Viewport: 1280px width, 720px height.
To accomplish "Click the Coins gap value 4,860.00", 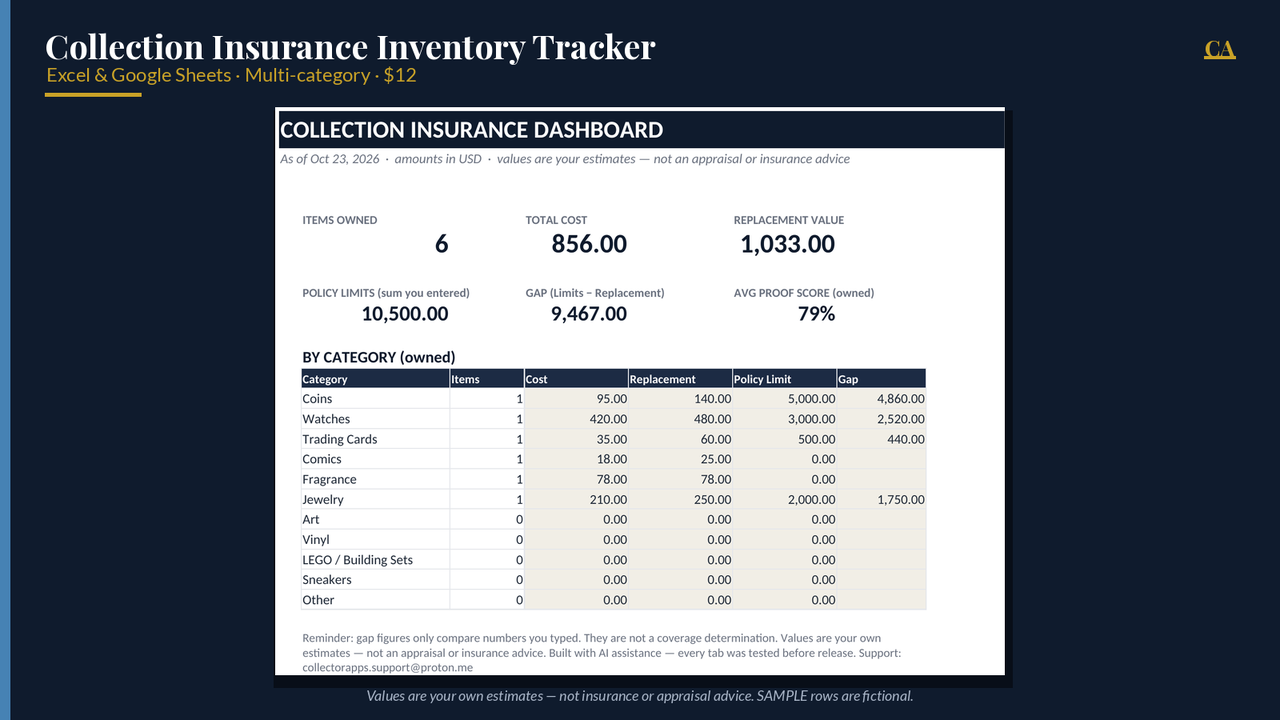I will pos(881,399).
